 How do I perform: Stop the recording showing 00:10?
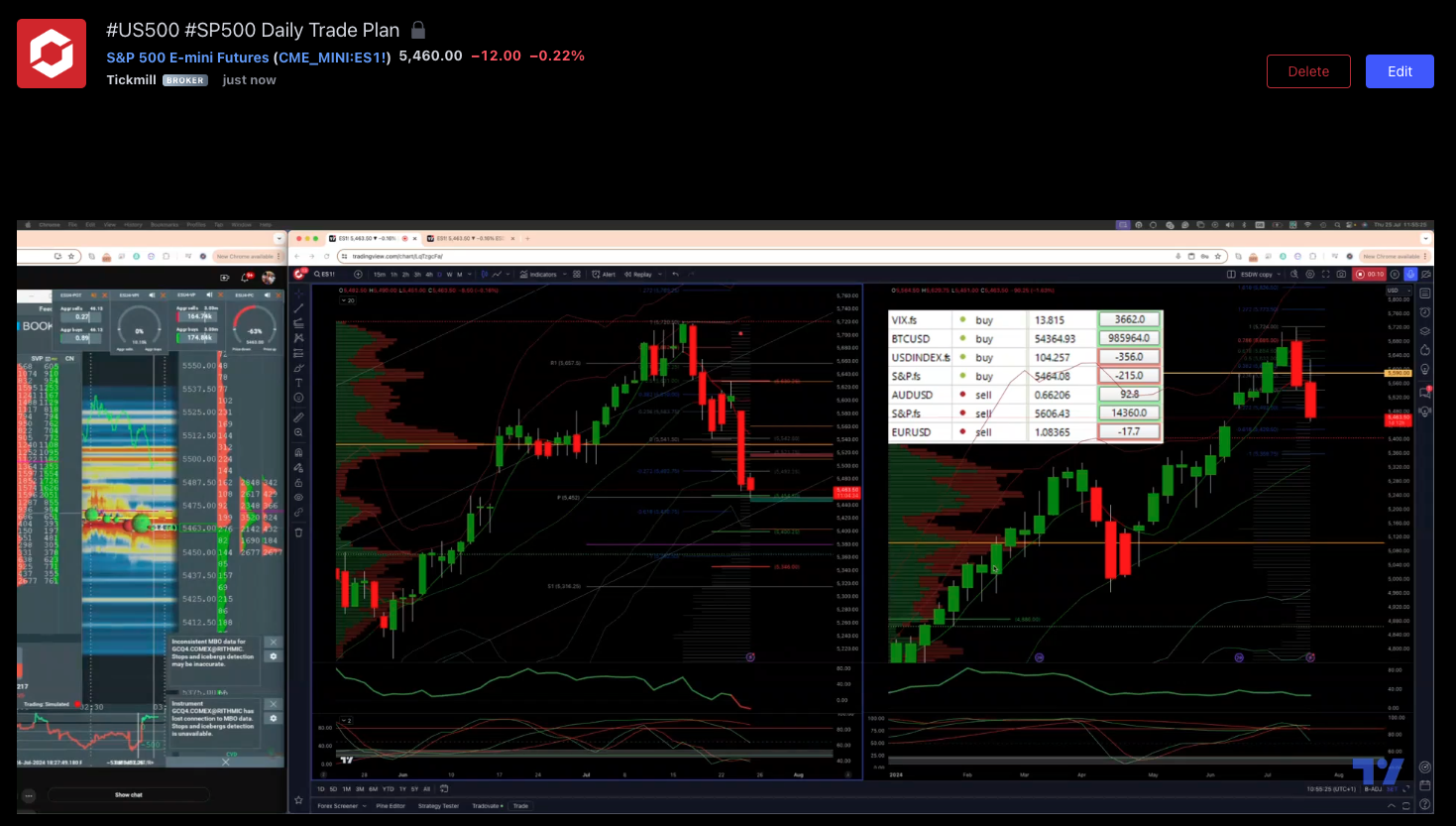click(x=1370, y=275)
